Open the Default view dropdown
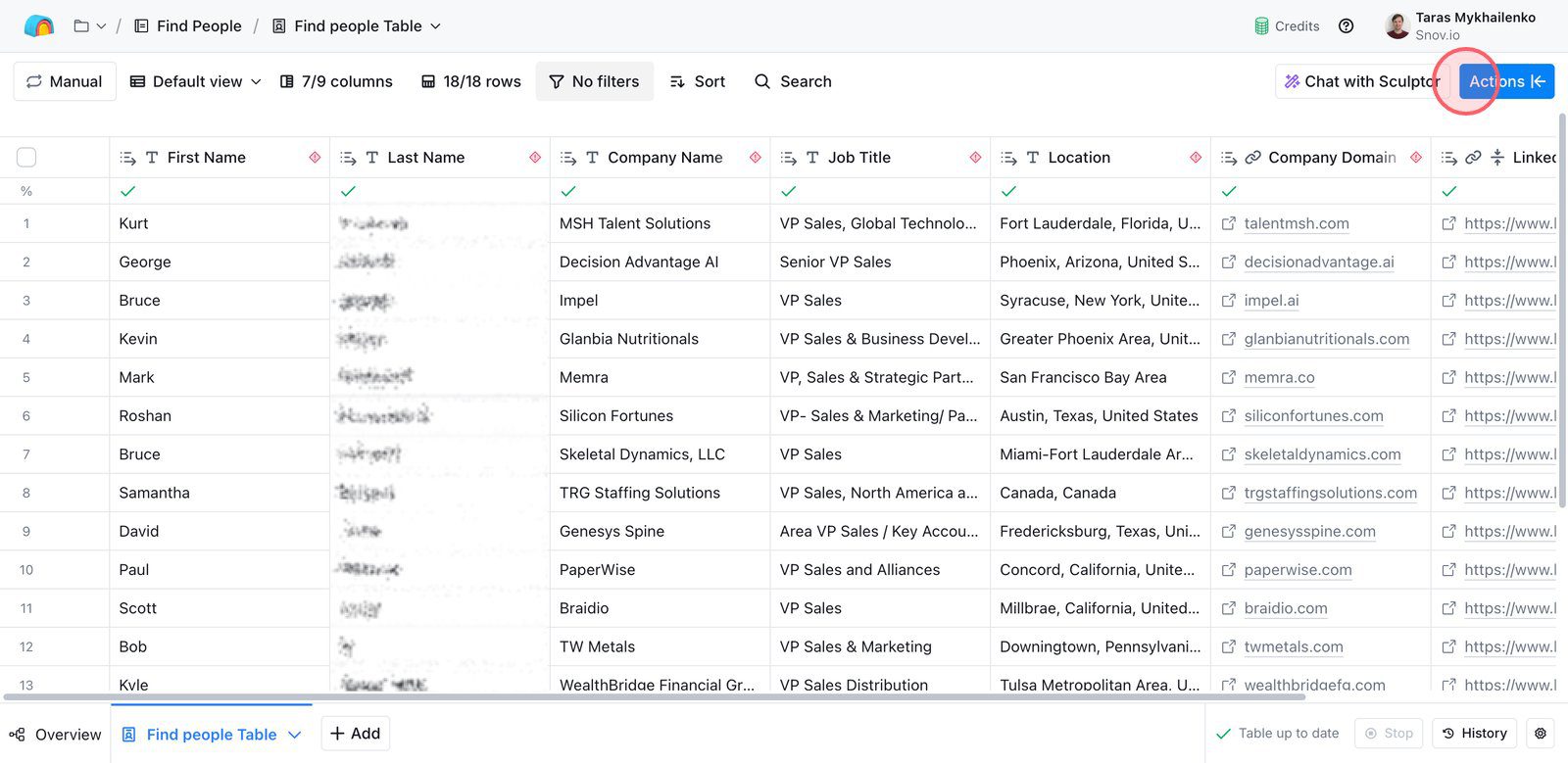This screenshot has height=763, width=1568. [196, 82]
